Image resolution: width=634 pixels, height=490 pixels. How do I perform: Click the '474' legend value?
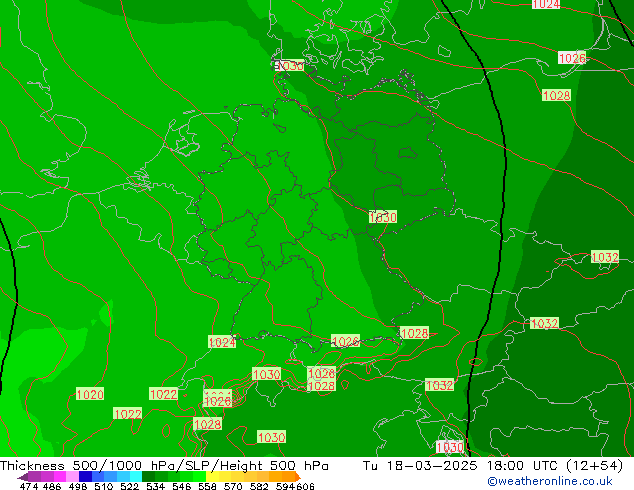pos(28,486)
